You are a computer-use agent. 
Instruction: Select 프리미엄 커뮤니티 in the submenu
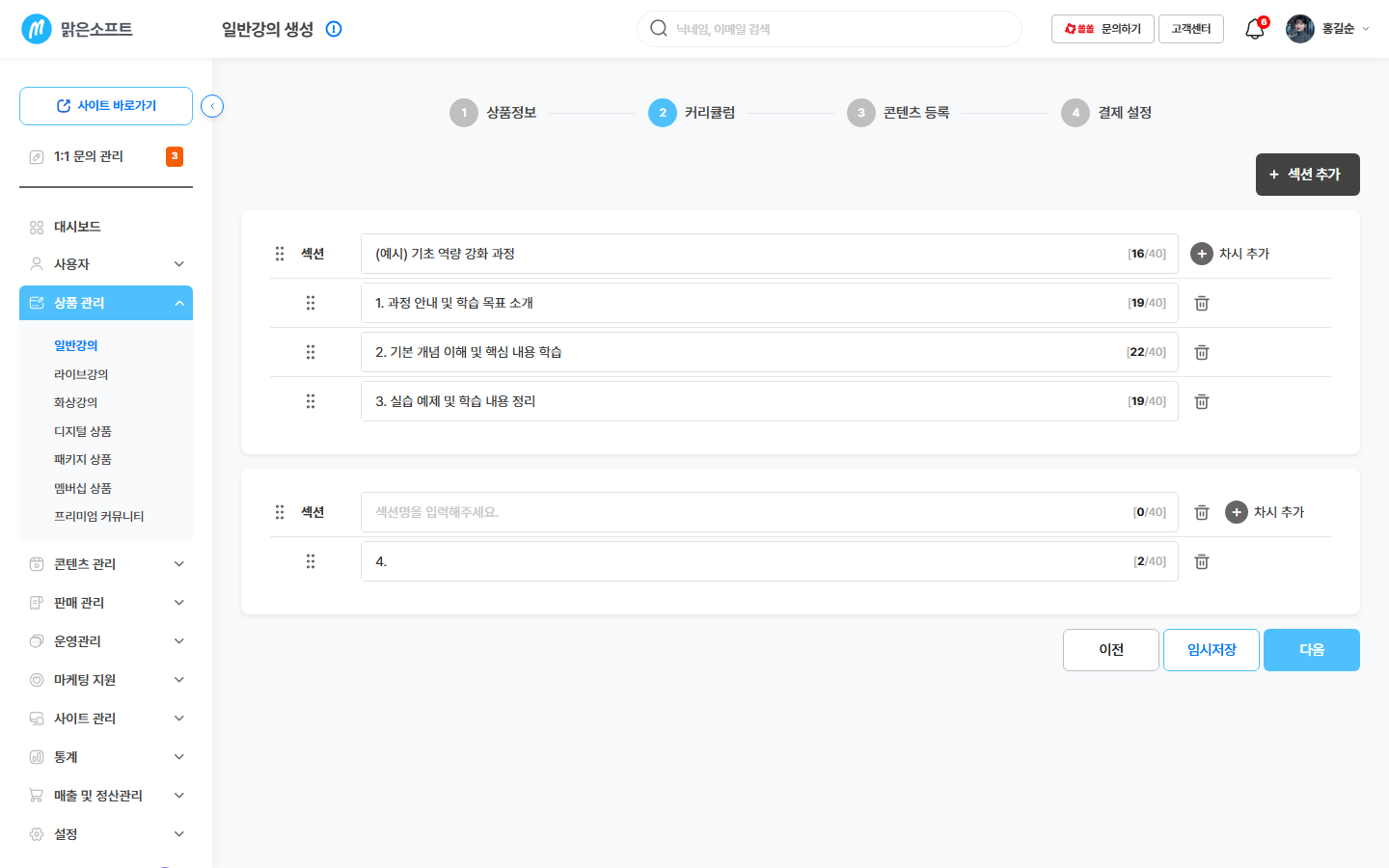[99, 516]
